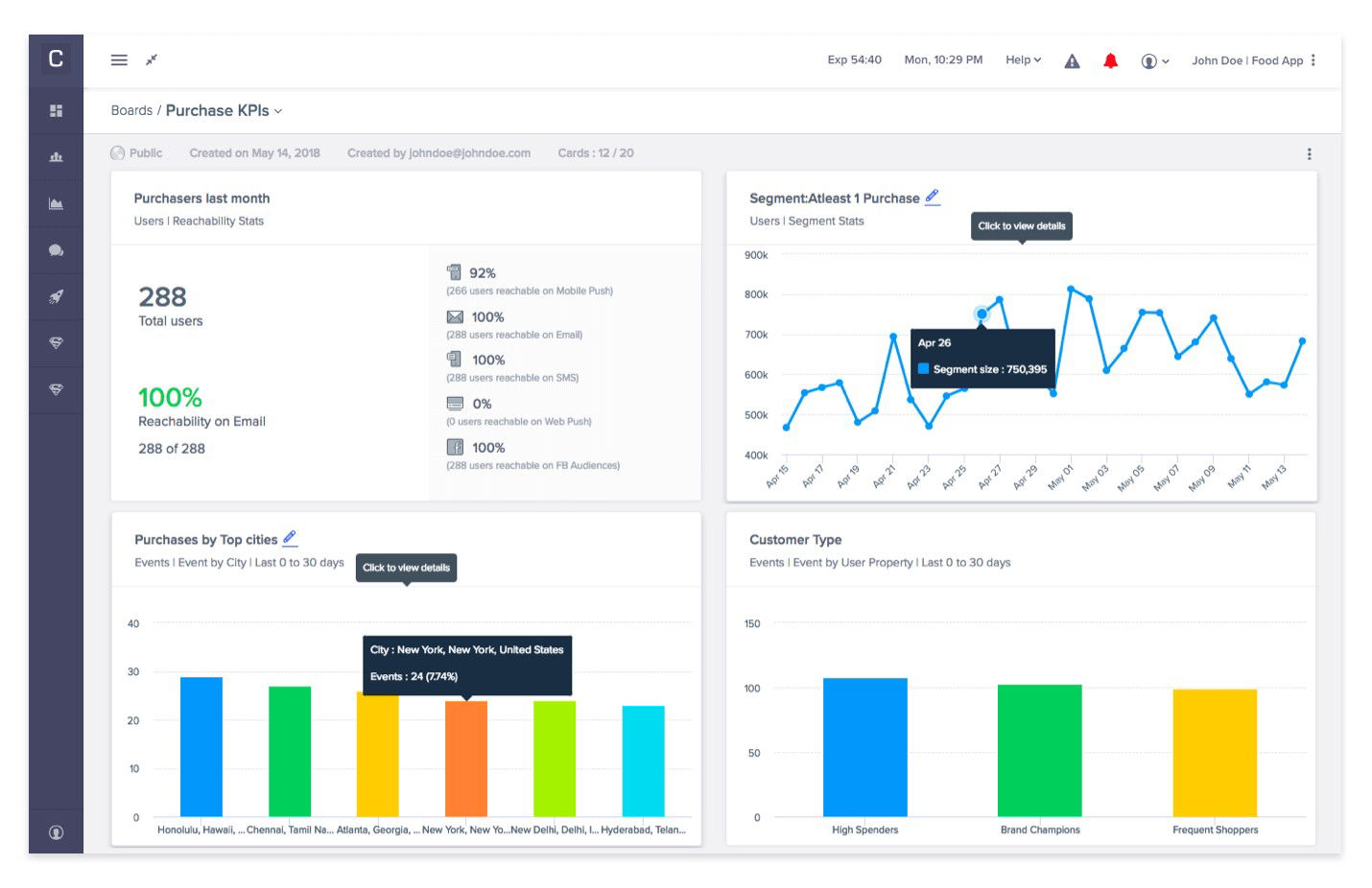The image size is (1372, 888).
Task: Open the red notifications bell icon
Action: [1110, 59]
